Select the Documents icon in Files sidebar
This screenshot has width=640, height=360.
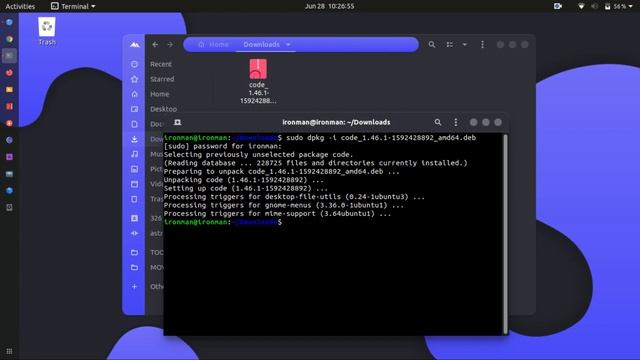134,124
